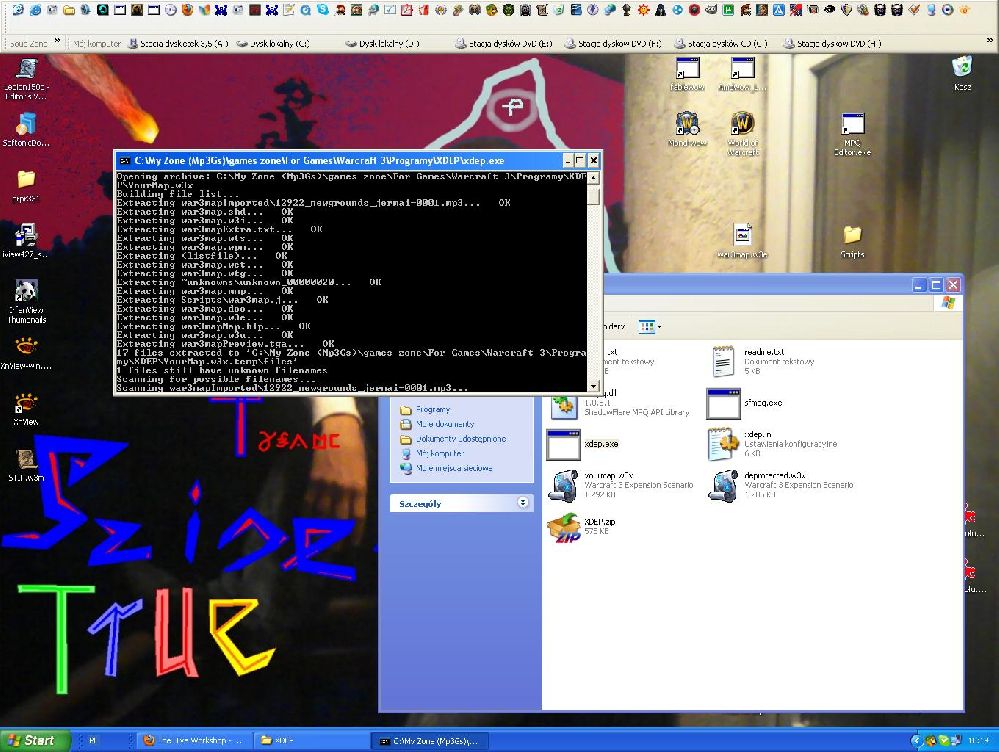Select xdep.exe in Explorer window

point(583,444)
